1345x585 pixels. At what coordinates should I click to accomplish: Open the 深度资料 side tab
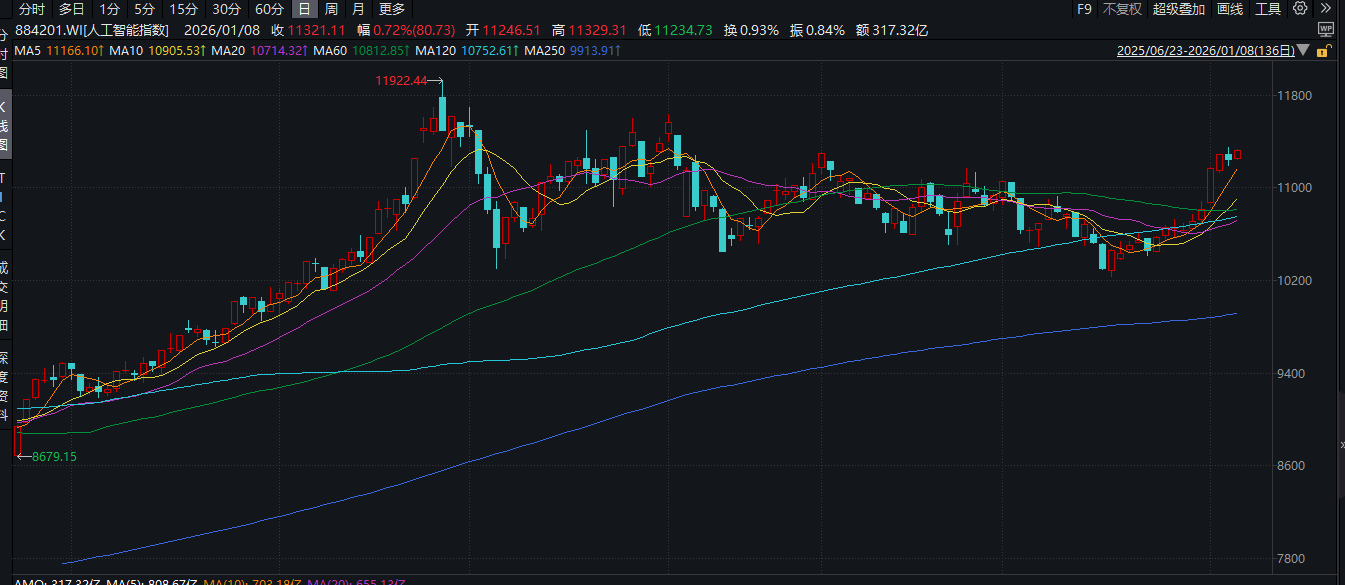coord(4,385)
